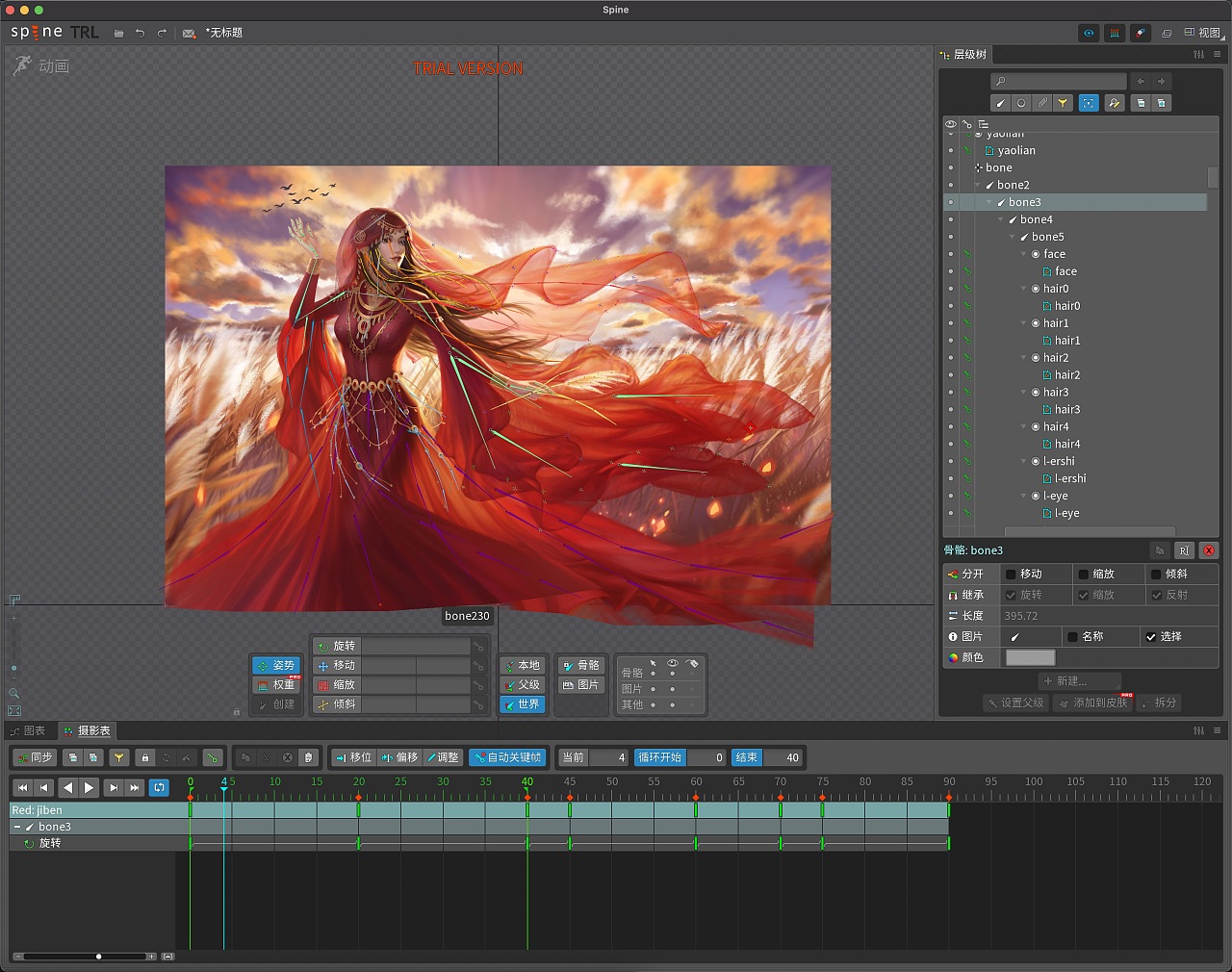Toggle 旋转 inherit checkbox
This screenshot has height=972, width=1232.
point(1011,595)
